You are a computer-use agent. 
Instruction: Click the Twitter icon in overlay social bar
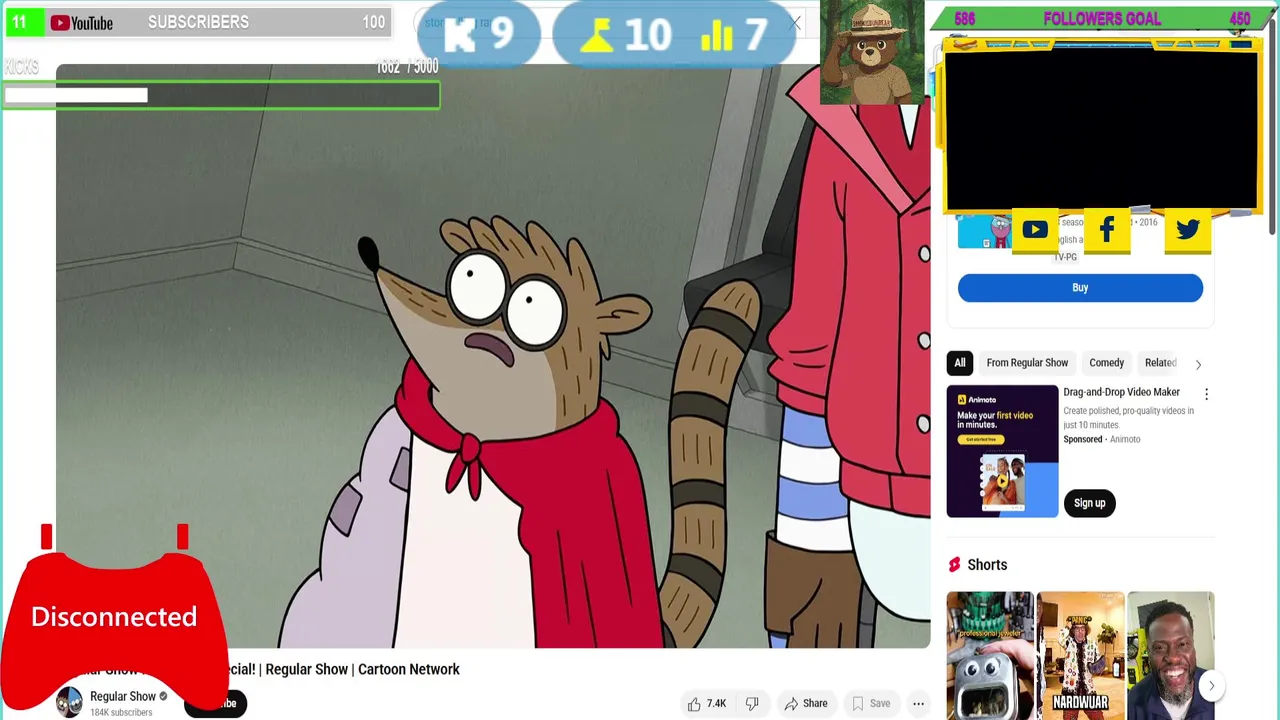click(x=1188, y=230)
